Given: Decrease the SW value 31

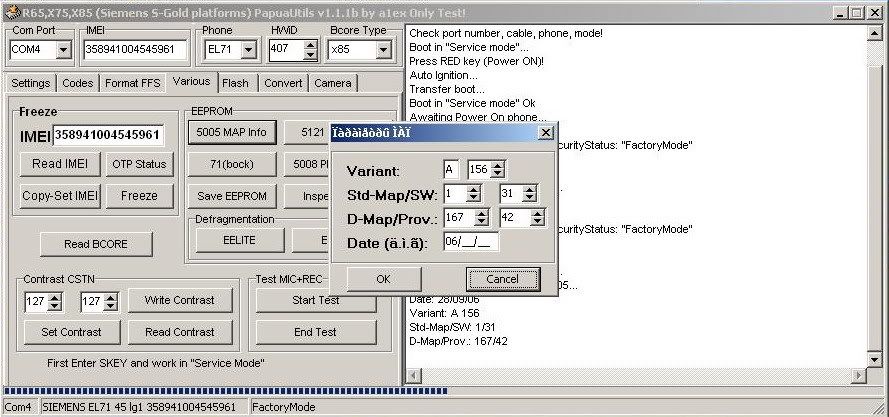Looking at the screenshot, I should tap(530, 198).
